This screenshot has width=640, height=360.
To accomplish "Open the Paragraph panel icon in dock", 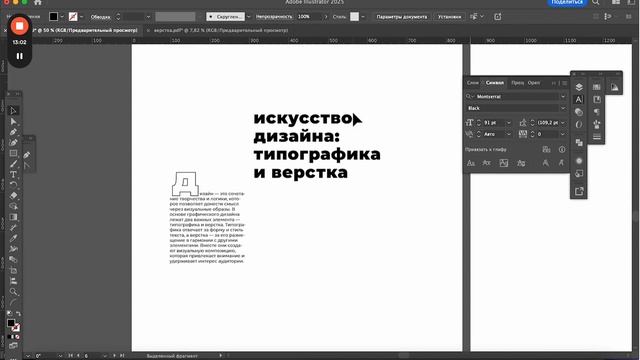I will [597, 112].
